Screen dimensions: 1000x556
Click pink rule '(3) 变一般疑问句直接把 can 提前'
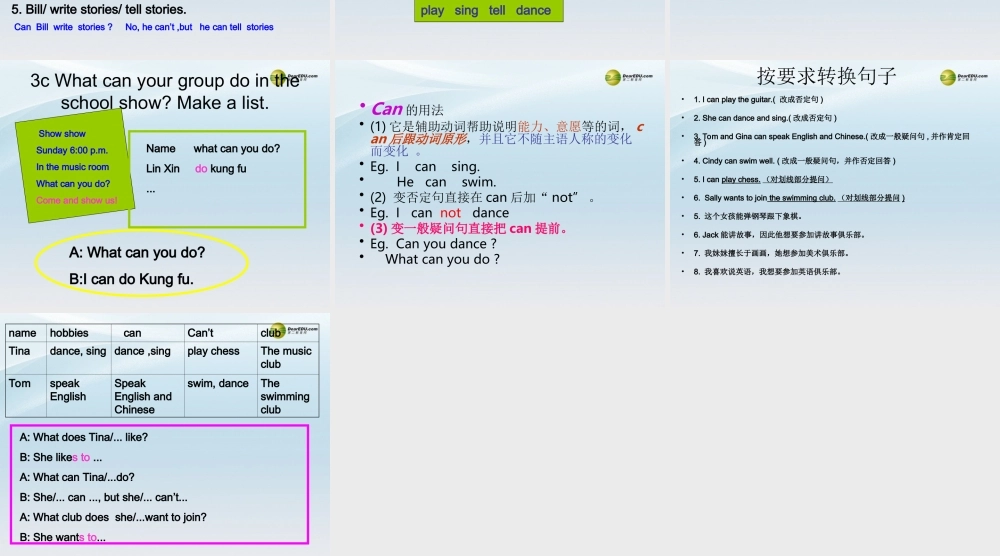(469, 228)
